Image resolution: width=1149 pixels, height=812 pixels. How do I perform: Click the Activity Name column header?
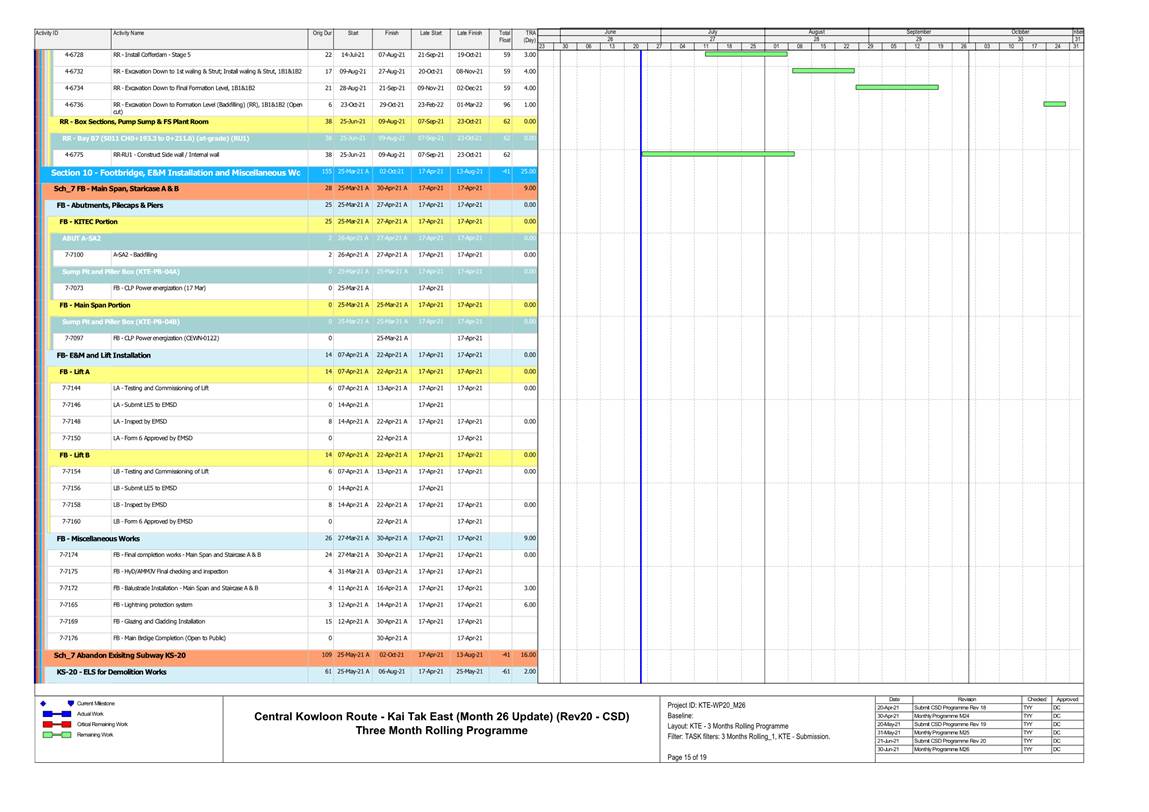(128, 34)
